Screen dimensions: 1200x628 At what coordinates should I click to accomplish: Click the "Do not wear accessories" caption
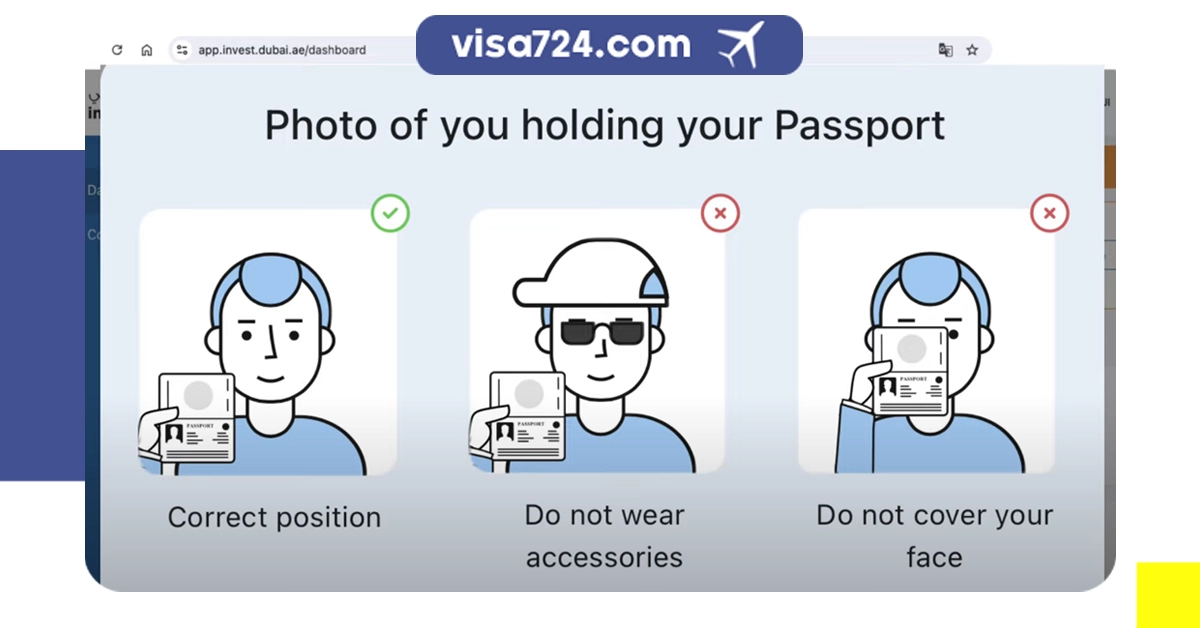[604, 536]
